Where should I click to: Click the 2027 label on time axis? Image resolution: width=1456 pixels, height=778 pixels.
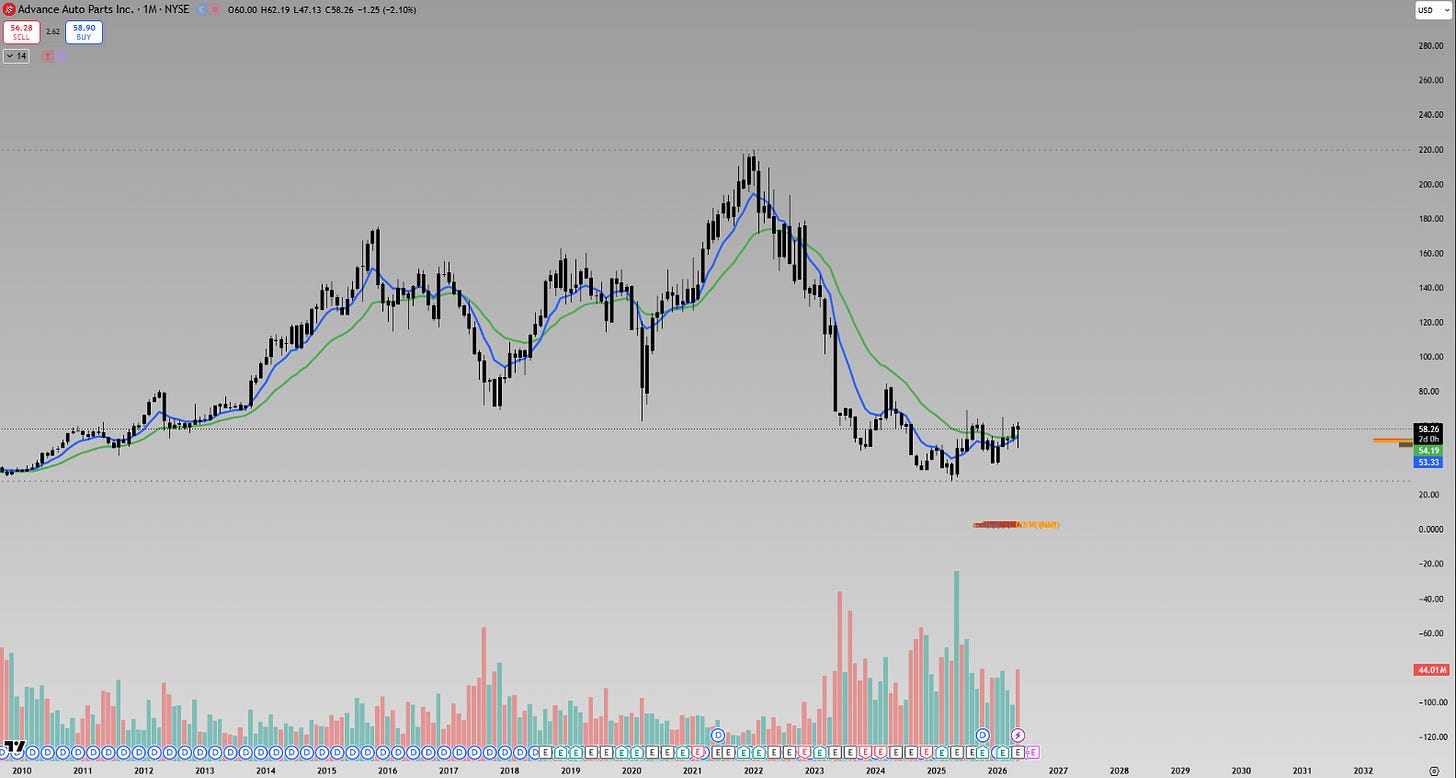click(x=1058, y=771)
